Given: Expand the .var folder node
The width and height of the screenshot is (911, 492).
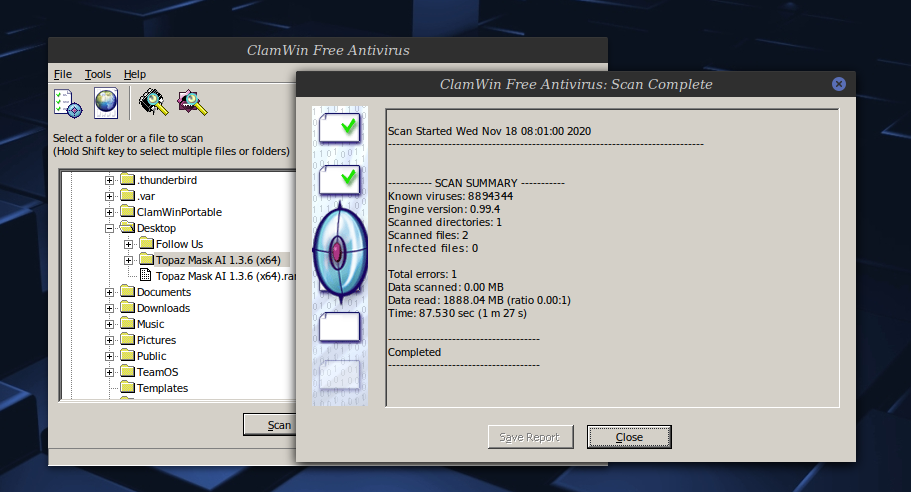Looking at the screenshot, I should 109,196.
